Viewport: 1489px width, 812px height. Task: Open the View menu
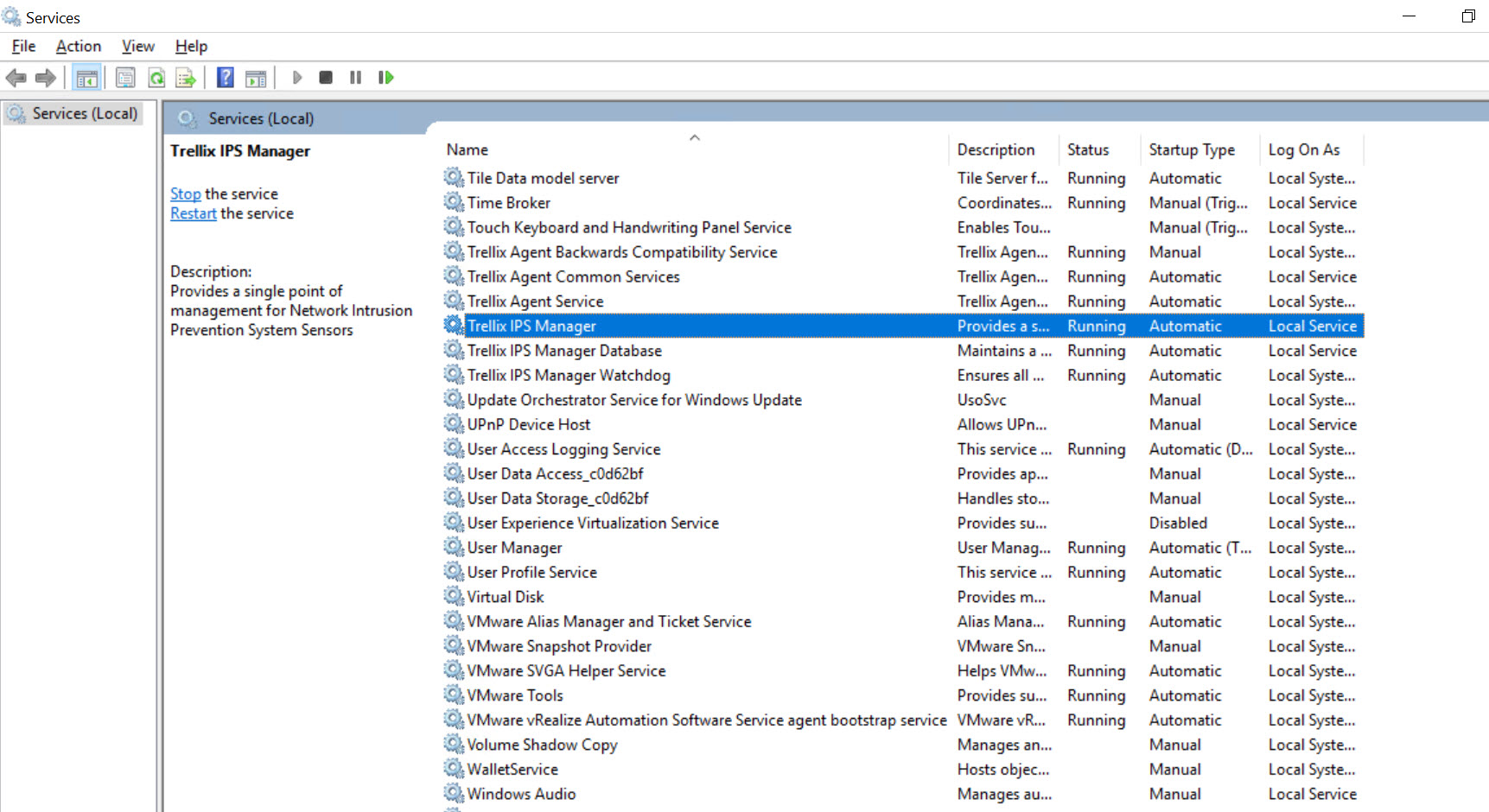(x=138, y=47)
